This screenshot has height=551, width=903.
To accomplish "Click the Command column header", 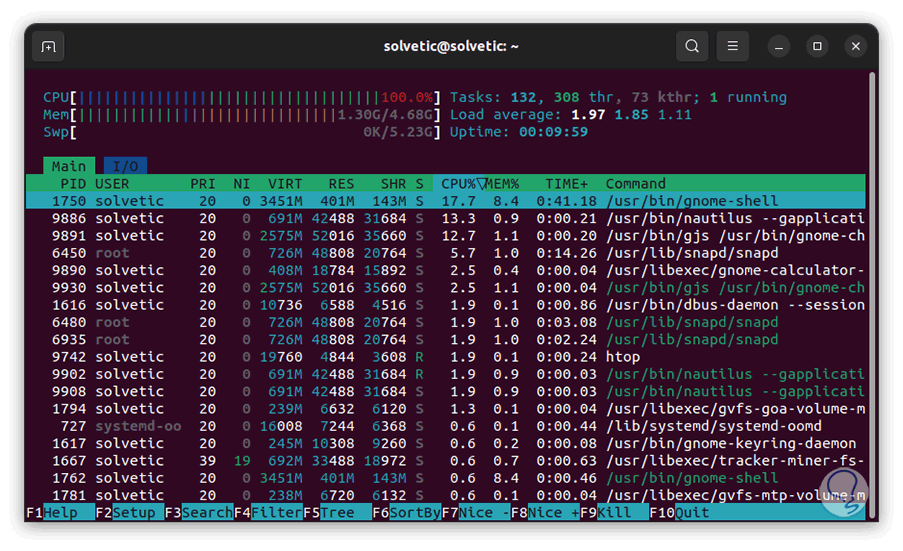I will point(635,184).
